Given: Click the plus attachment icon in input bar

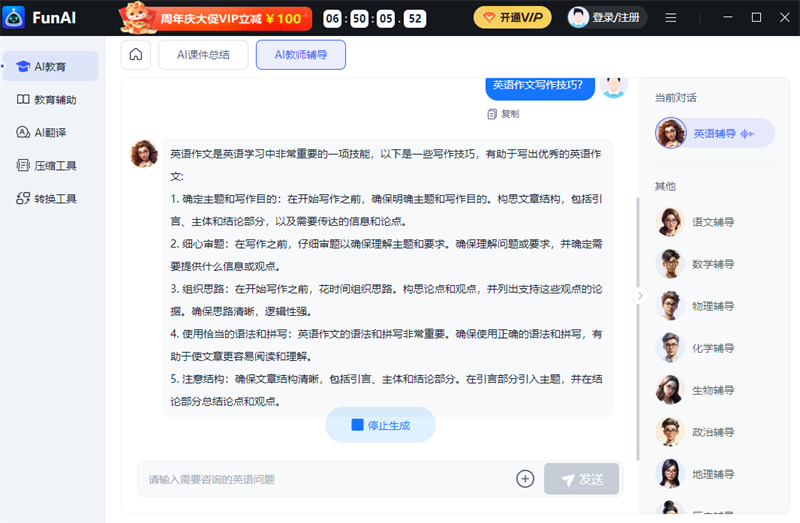Looking at the screenshot, I should [525, 479].
